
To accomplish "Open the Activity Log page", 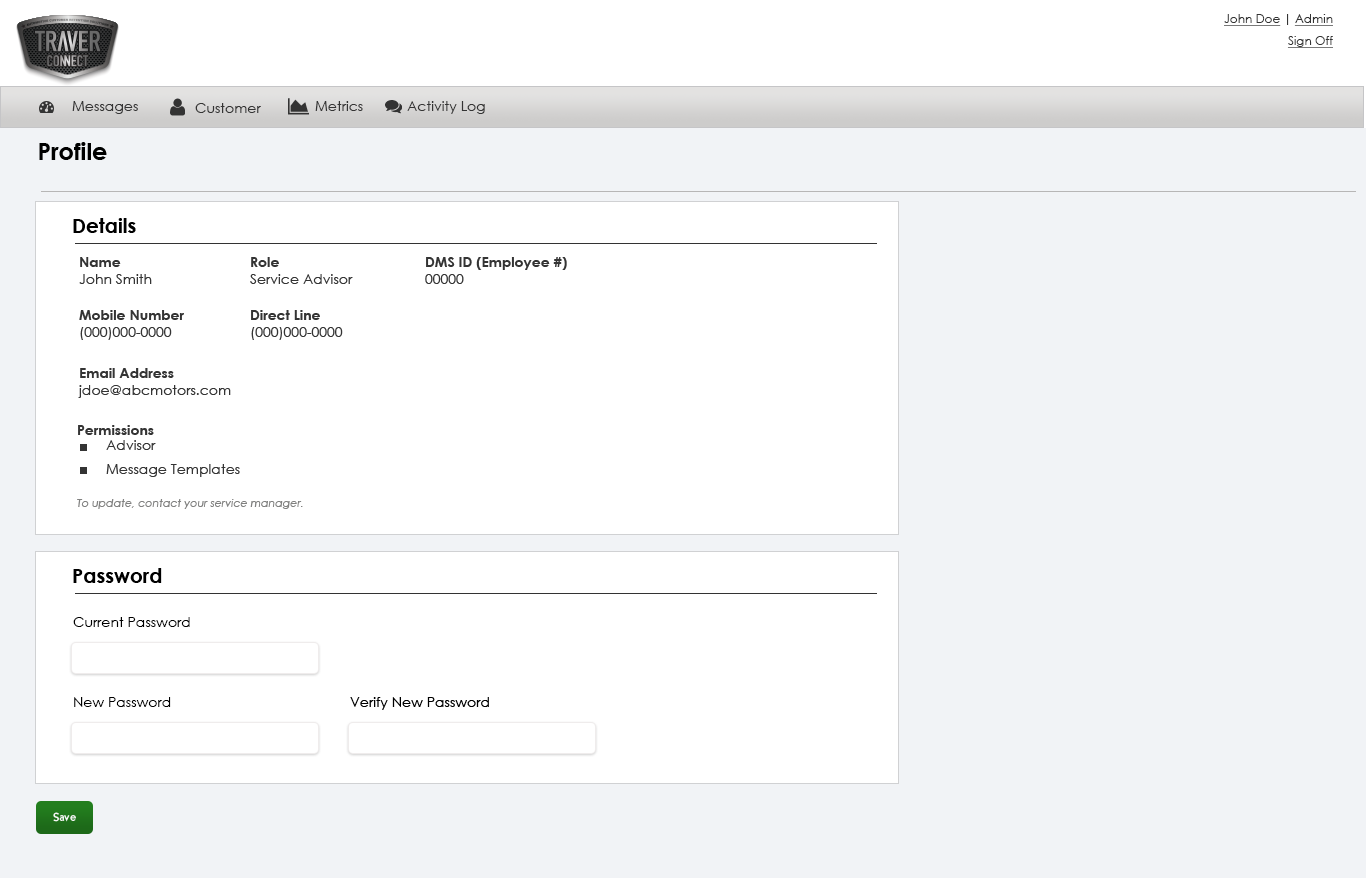I will tap(446, 107).
